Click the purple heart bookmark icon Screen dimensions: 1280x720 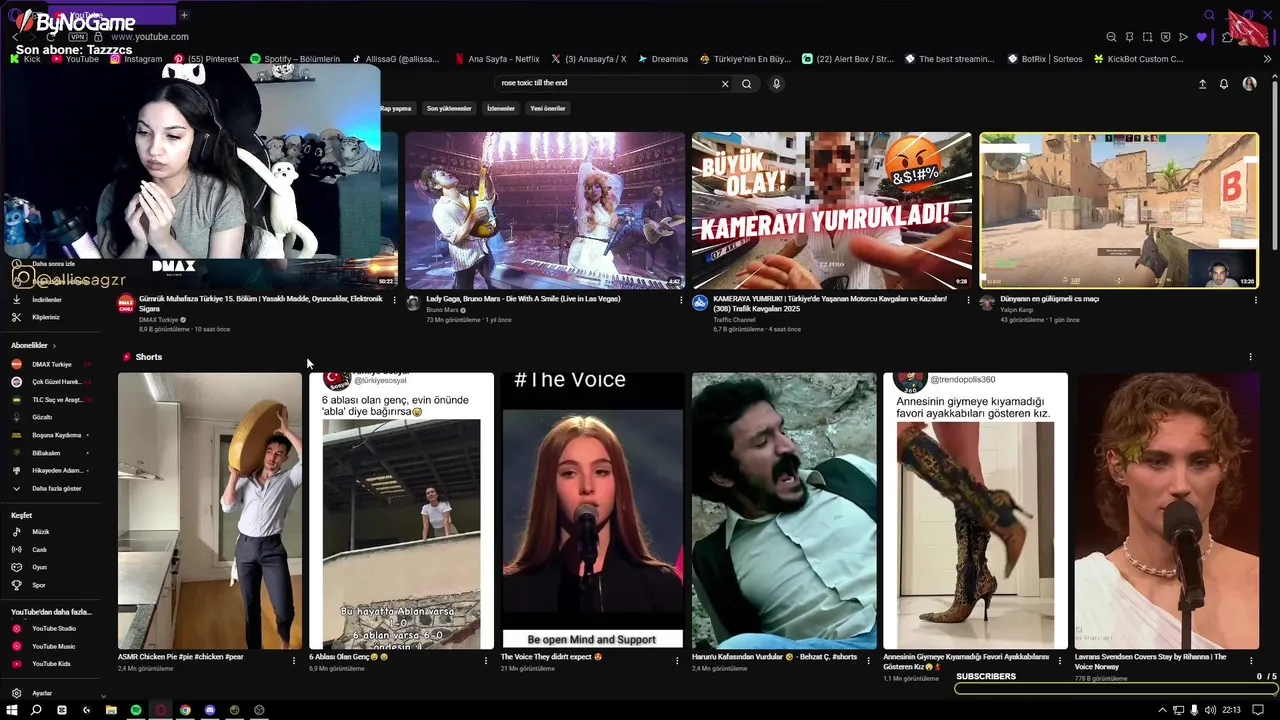coord(1201,37)
